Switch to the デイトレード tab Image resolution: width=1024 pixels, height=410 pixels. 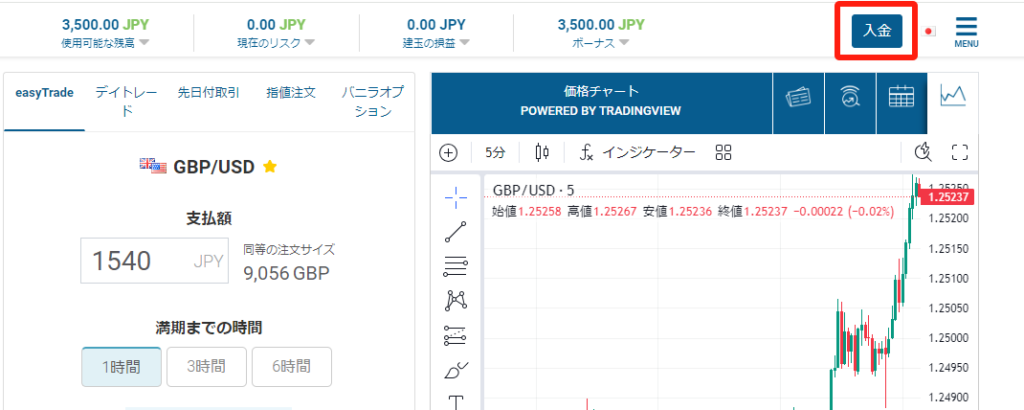click(126, 101)
